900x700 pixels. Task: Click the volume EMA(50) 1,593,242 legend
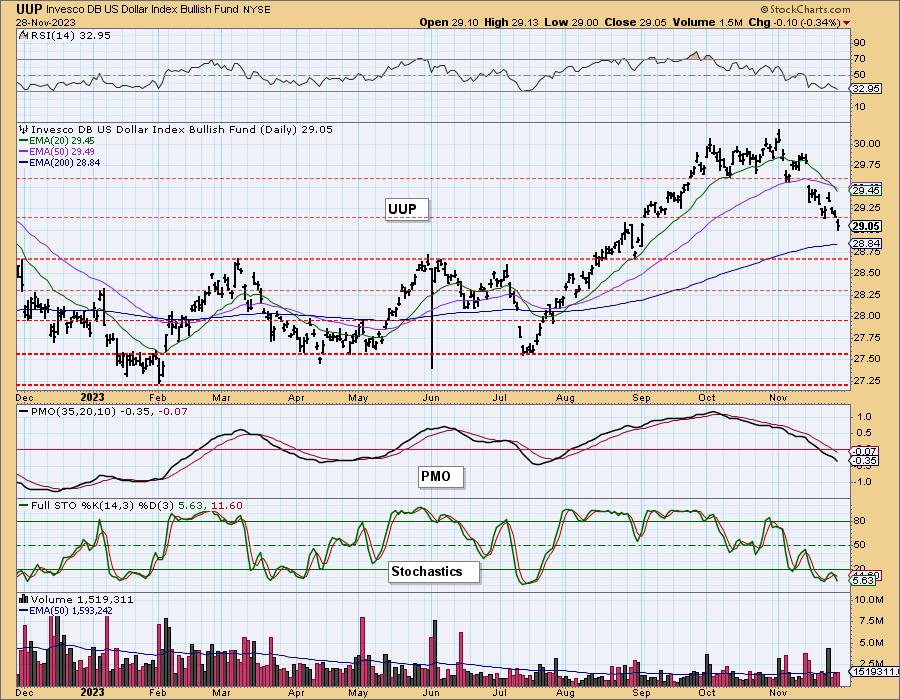tap(71, 610)
